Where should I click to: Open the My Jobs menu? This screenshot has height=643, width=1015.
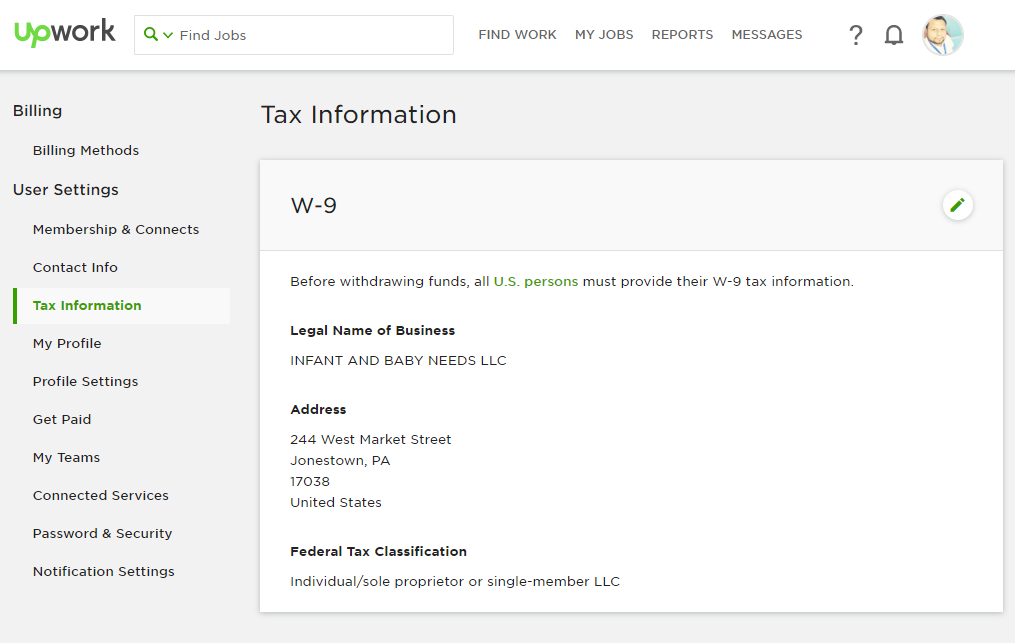pos(604,35)
